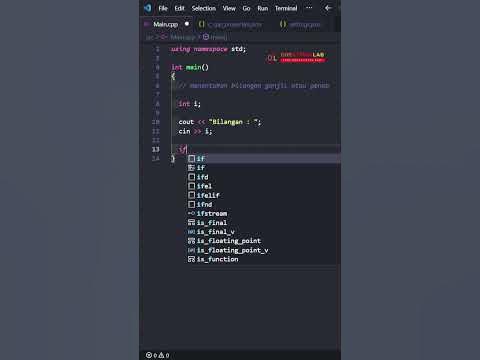Click the comment line above 'int i;'
Viewport: 480px width, 360px height.
click(x=253, y=86)
